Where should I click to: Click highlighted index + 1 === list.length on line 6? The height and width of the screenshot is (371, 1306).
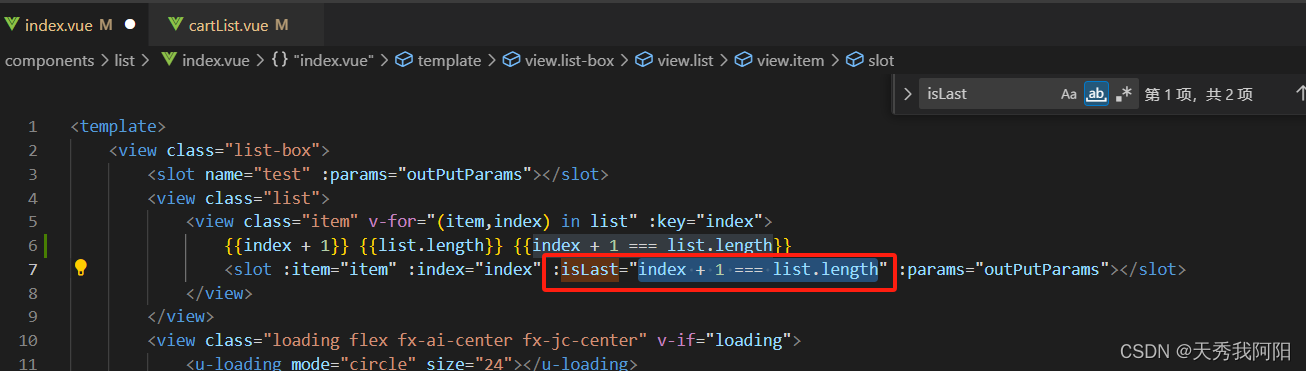click(x=652, y=245)
